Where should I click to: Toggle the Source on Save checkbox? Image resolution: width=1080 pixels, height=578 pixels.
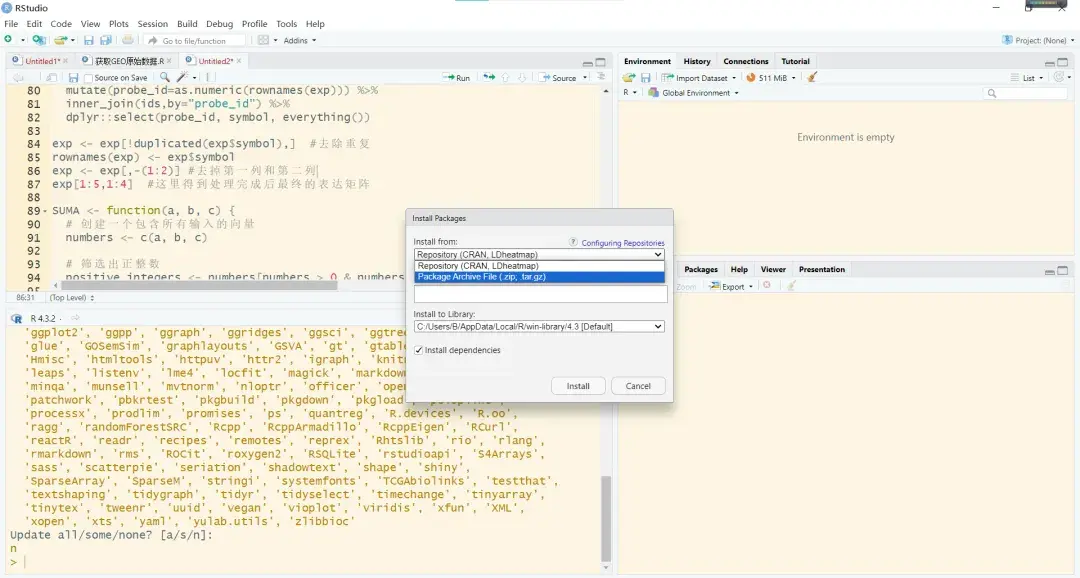click(89, 78)
